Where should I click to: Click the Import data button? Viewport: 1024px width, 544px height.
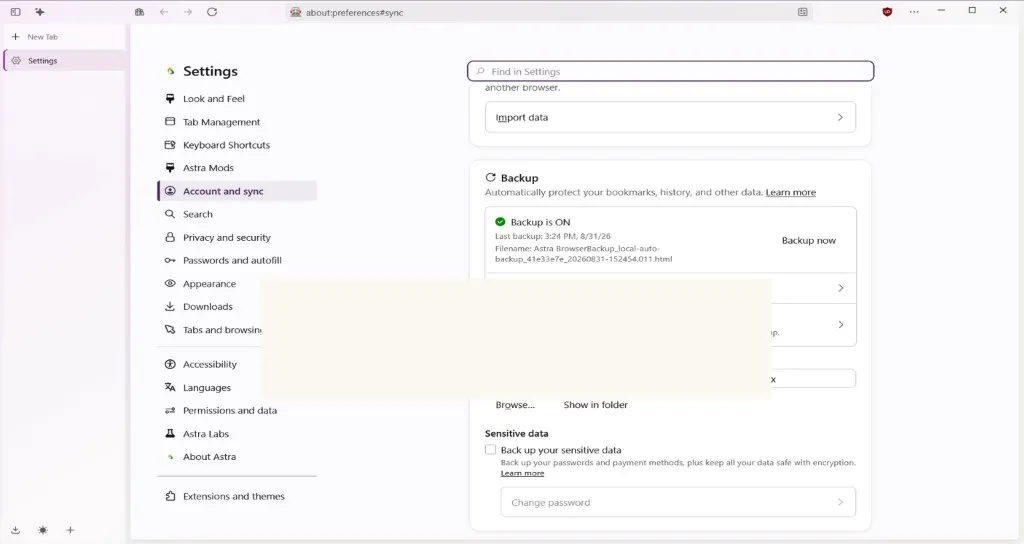671,118
